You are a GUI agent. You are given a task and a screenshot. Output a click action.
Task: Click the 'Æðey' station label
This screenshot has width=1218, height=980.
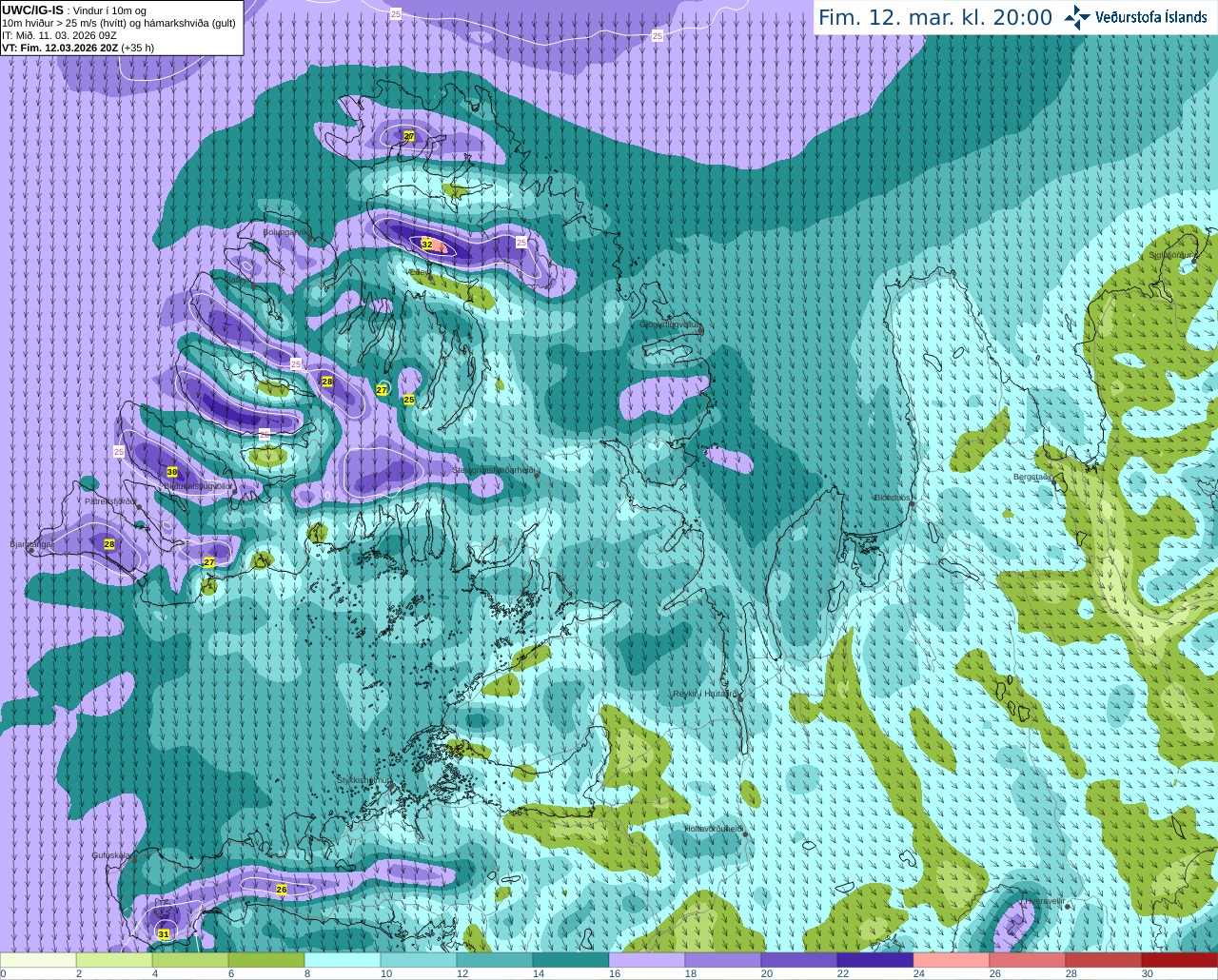pos(417,272)
